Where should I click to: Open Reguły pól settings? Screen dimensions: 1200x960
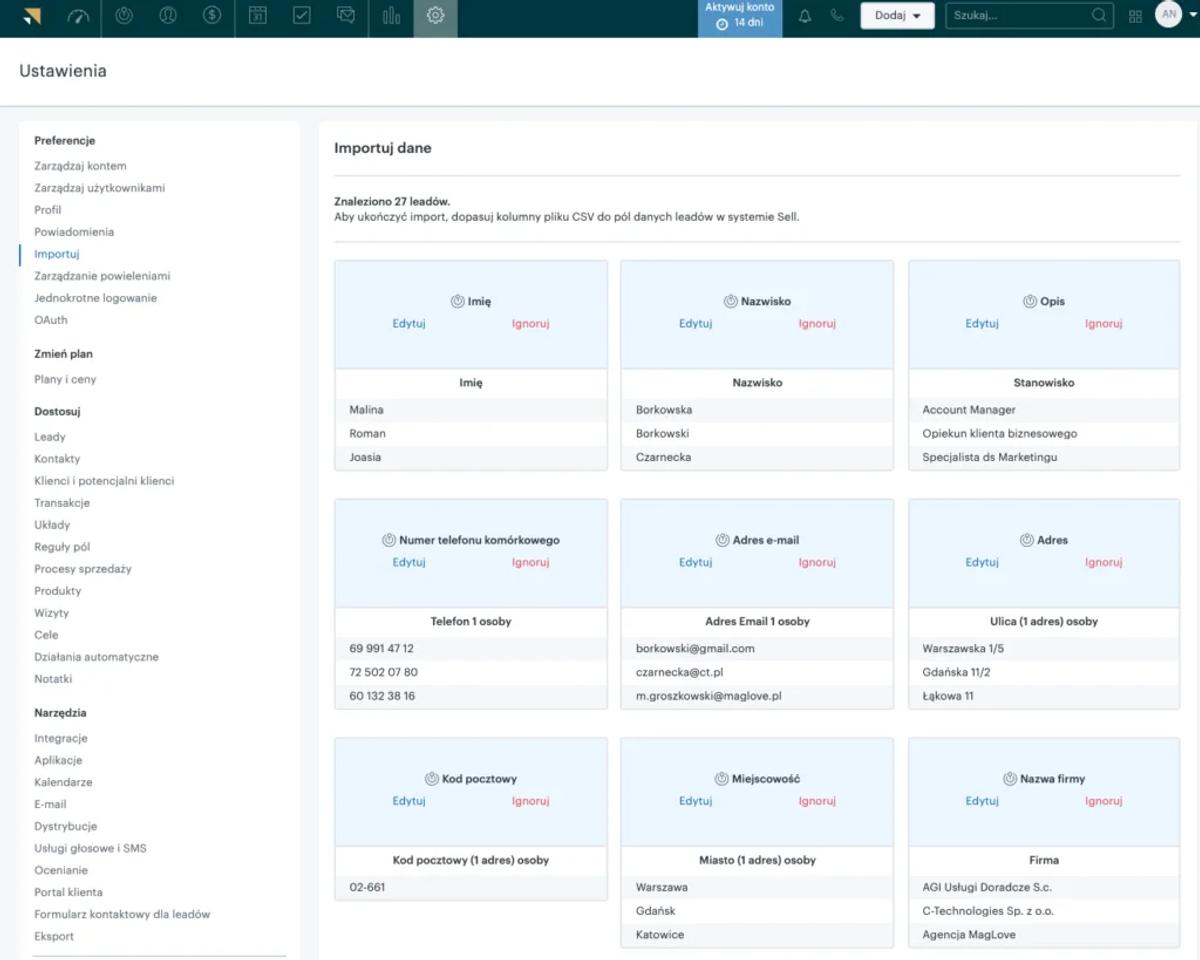pyautogui.click(x=62, y=547)
